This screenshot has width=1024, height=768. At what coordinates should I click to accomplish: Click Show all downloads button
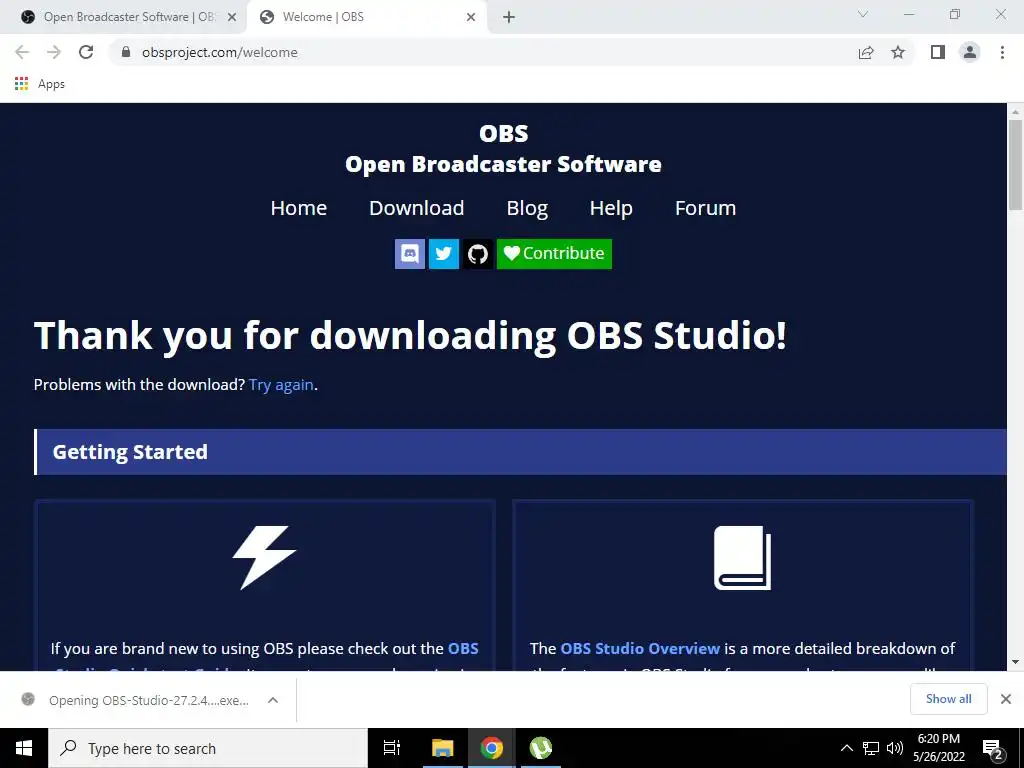tap(948, 699)
